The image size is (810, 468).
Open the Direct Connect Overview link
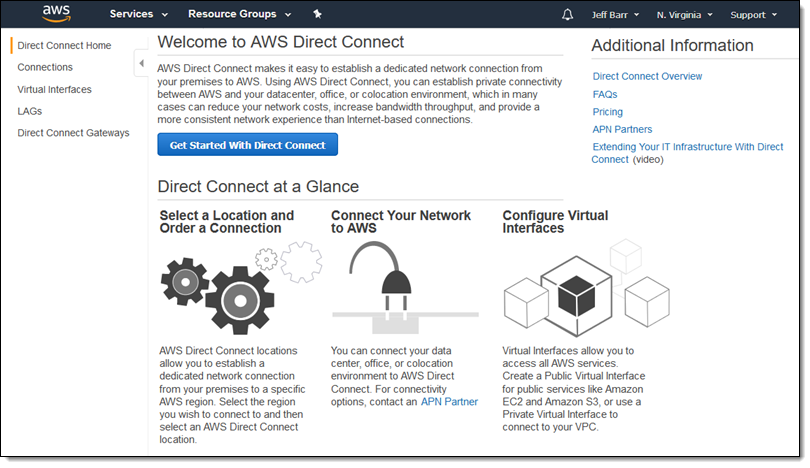tap(647, 77)
